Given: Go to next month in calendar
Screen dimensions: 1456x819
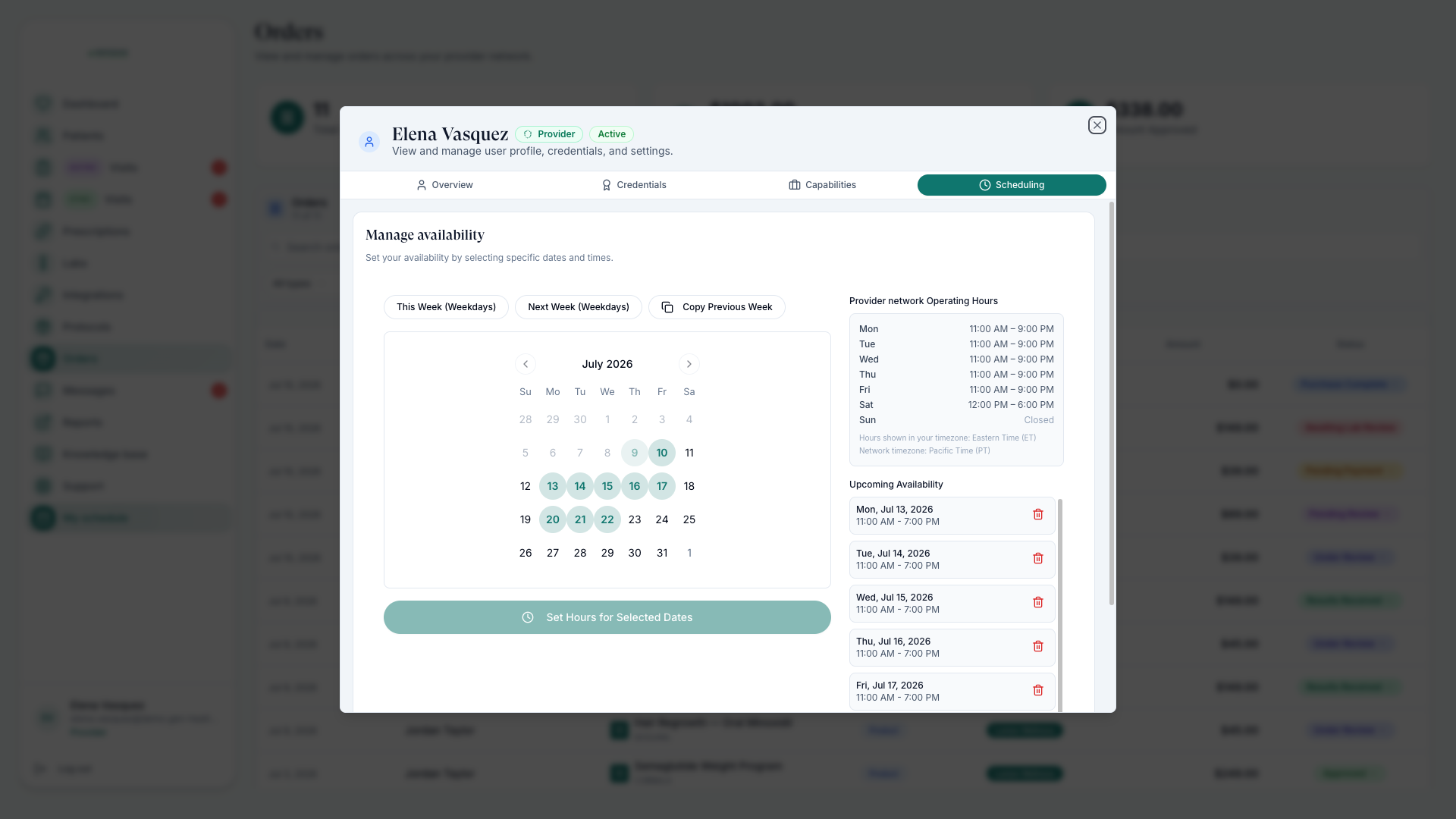Looking at the screenshot, I should (x=689, y=364).
